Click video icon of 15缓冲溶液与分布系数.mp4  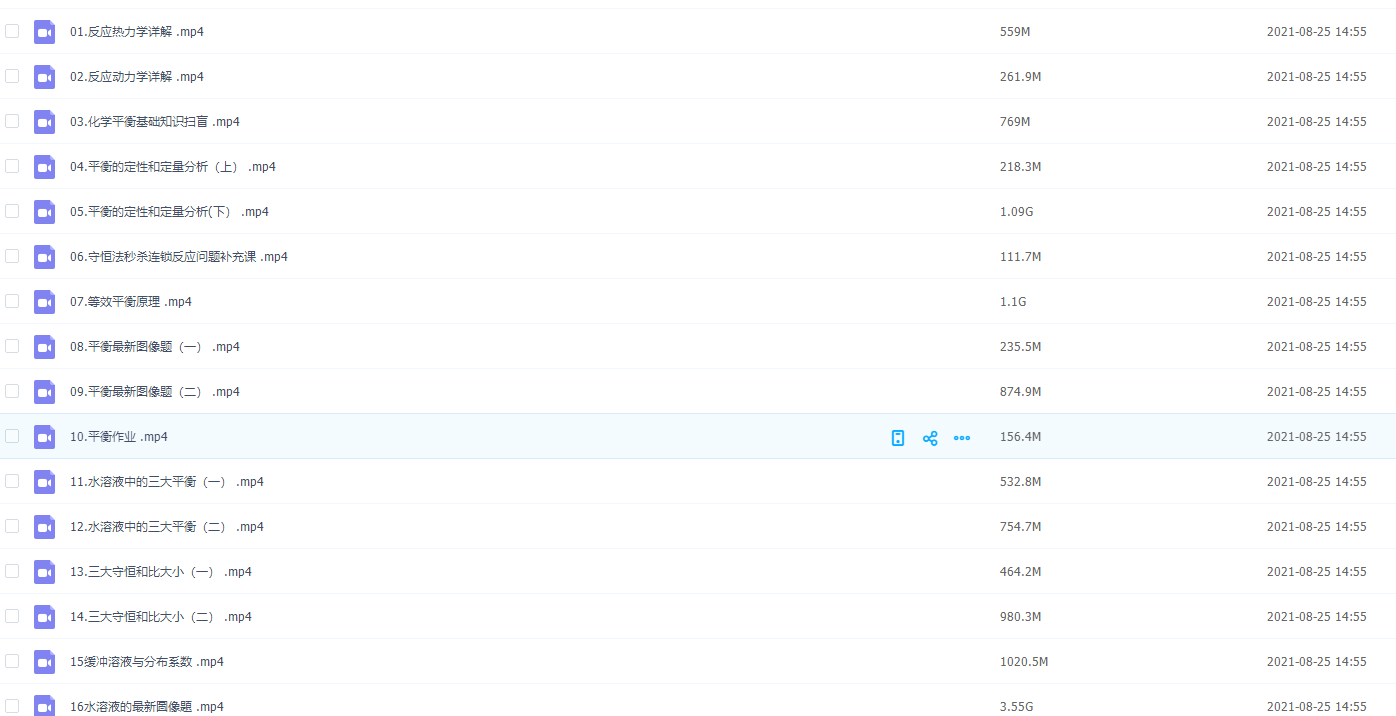point(44,662)
